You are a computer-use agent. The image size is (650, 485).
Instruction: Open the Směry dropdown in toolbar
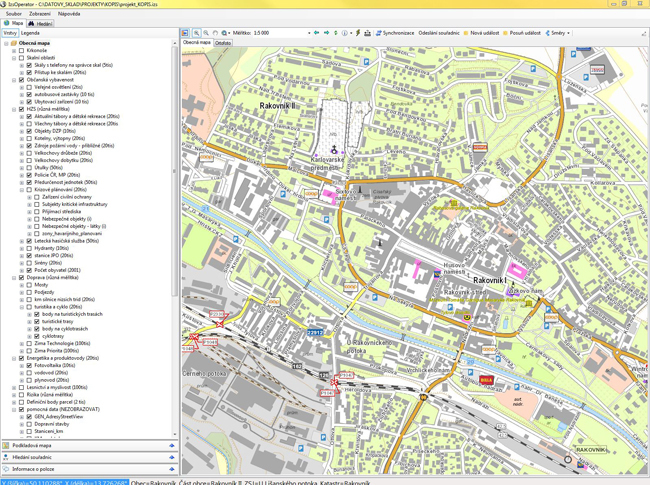pyautogui.click(x=559, y=33)
